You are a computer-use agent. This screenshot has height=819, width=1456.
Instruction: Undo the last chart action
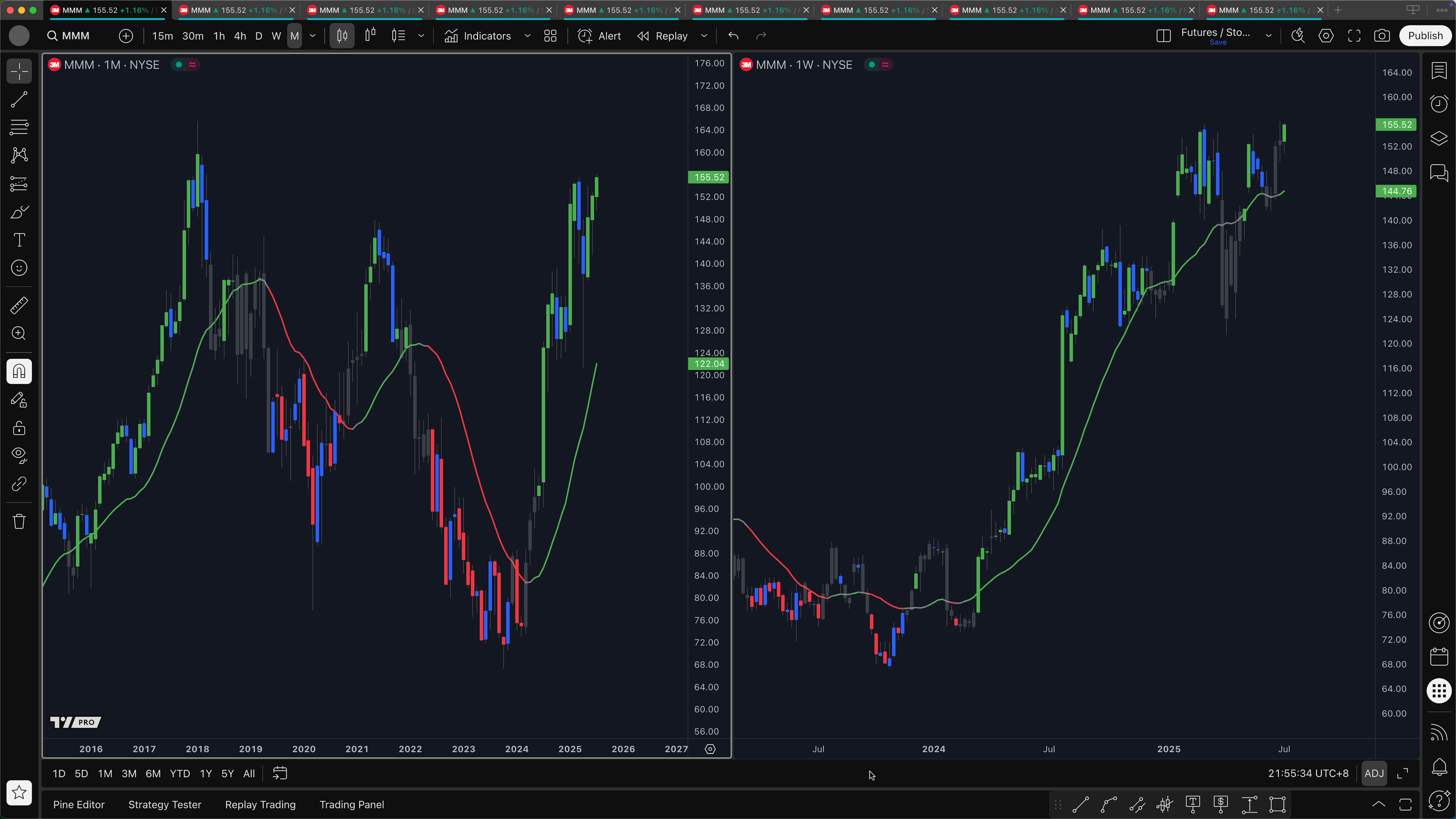pyautogui.click(x=734, y=36)
